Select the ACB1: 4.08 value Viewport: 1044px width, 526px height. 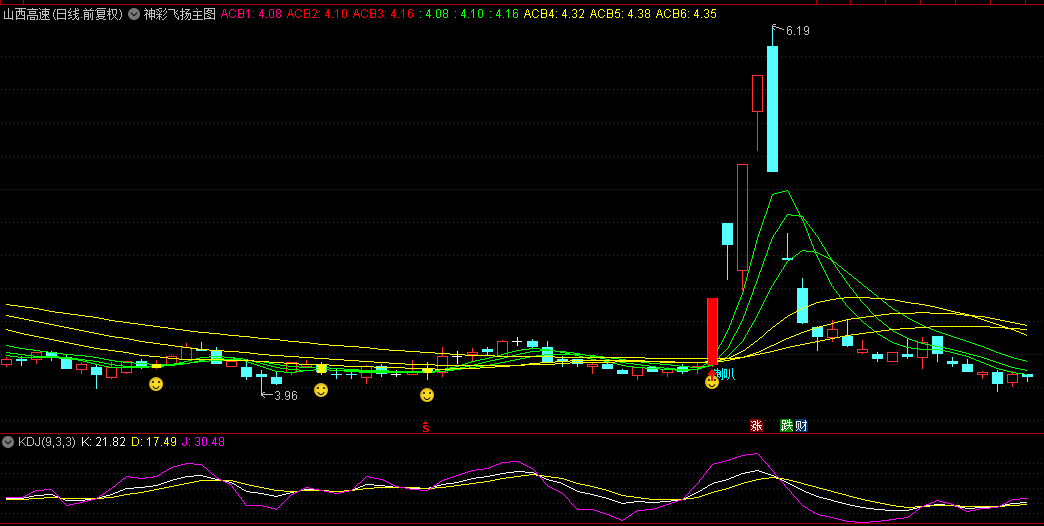251,13
